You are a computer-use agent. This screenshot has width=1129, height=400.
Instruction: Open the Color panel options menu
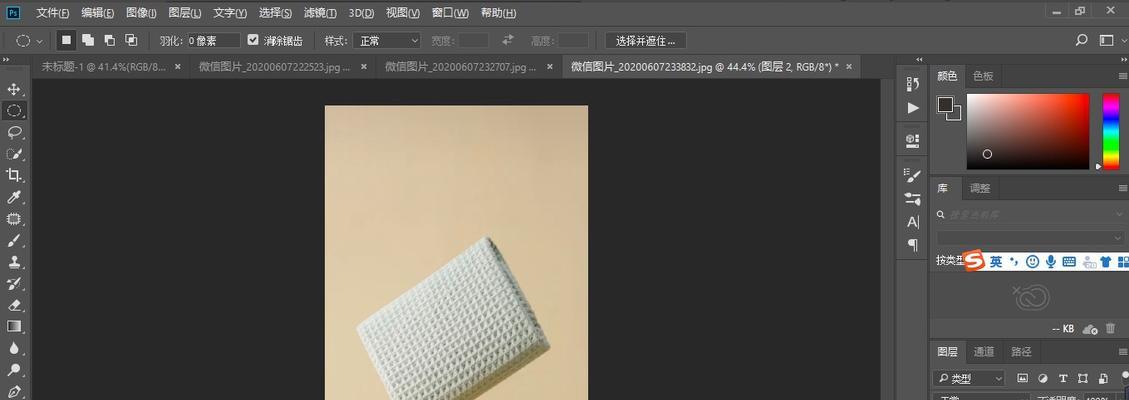[x=1123, y=76]
